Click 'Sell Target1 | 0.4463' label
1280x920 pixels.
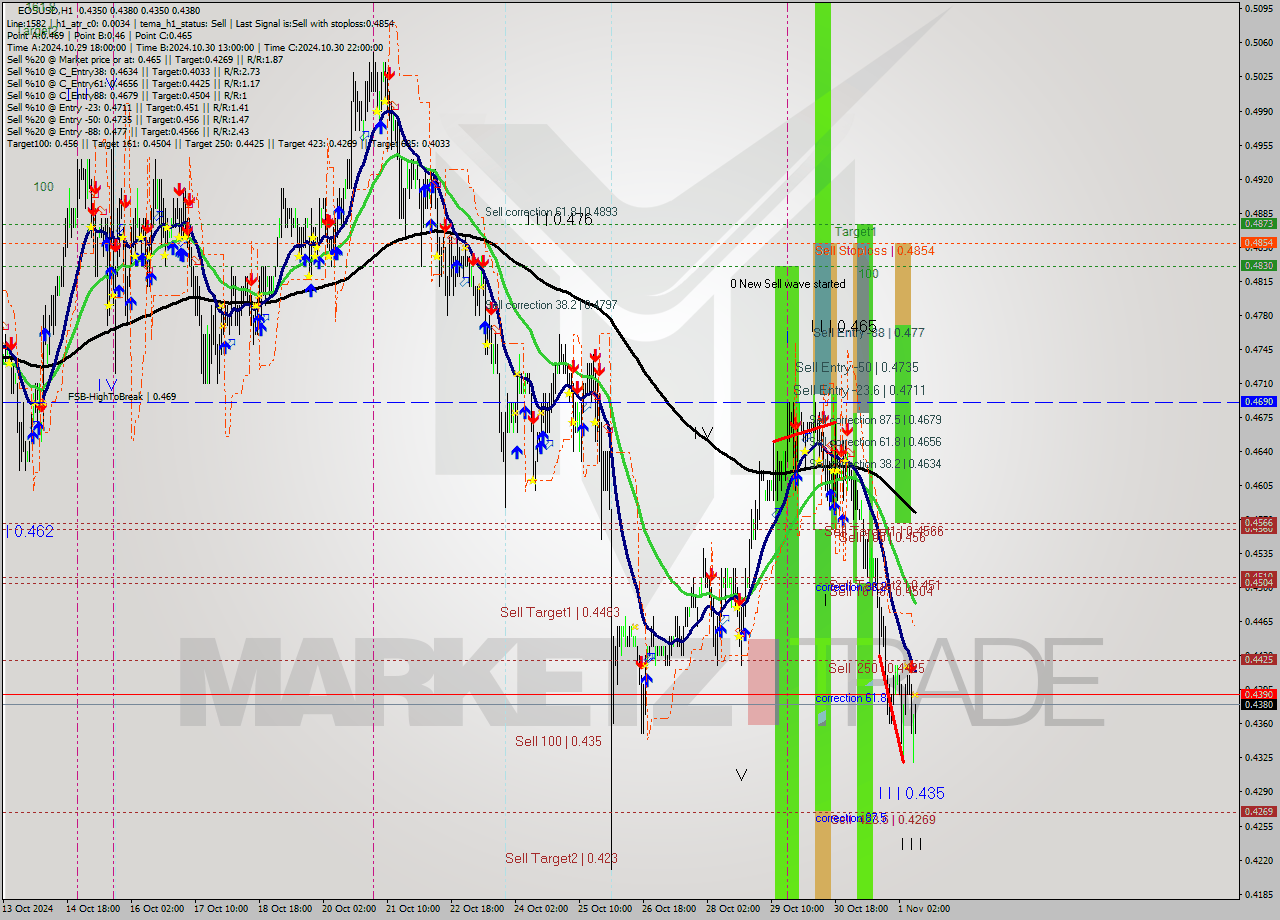coord(560,612)
